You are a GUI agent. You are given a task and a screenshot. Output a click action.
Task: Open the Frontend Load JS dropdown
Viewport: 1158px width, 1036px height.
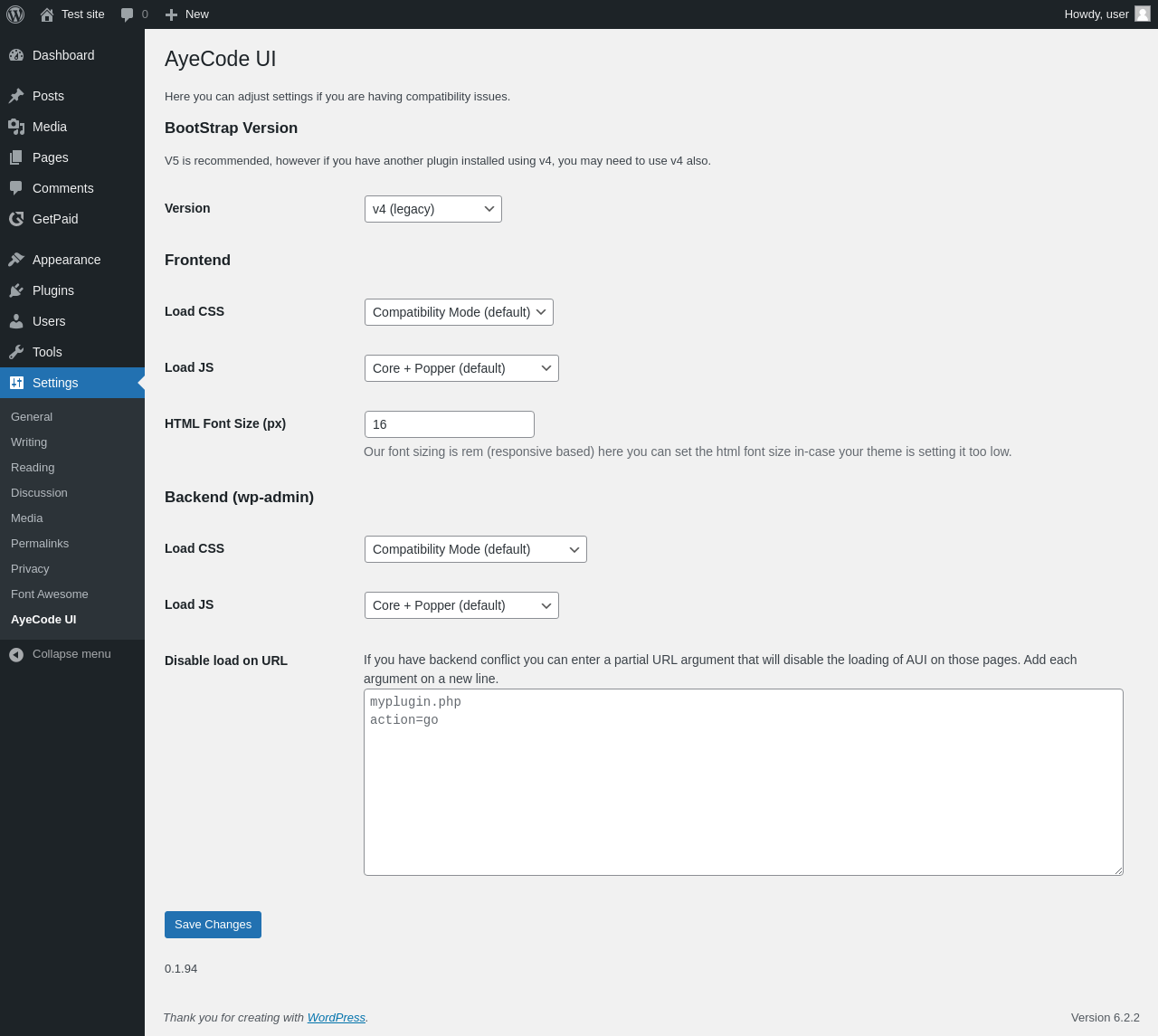(x=461, y=368)
